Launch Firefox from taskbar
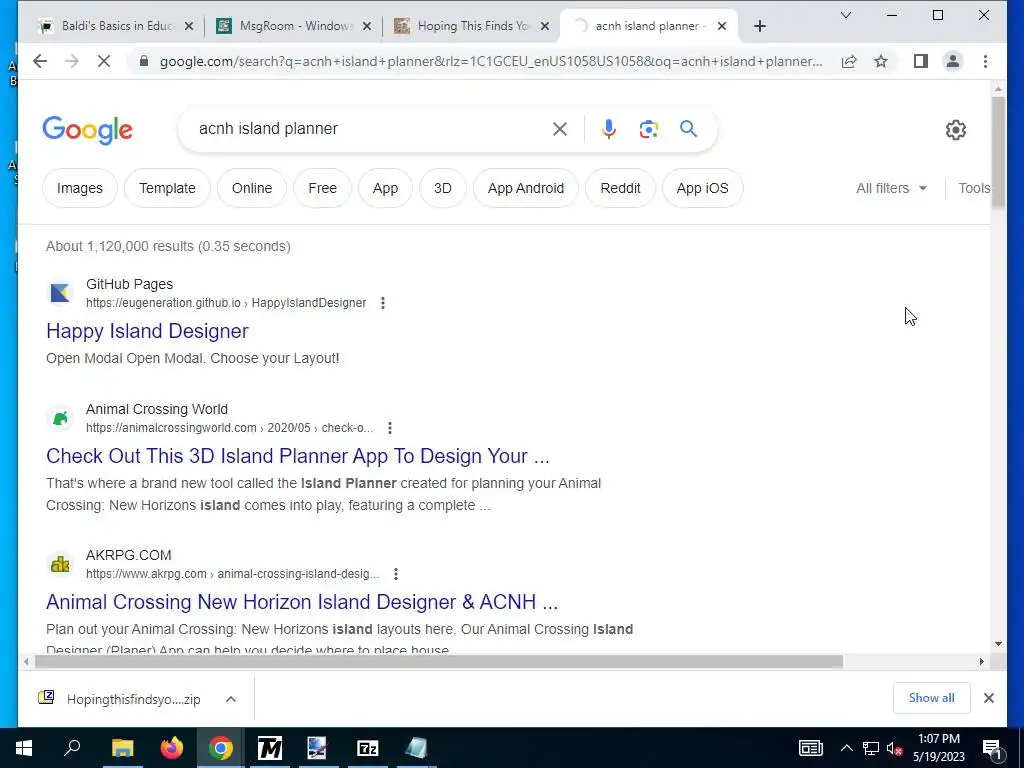The image size is (1024, 768). [x=172, y=748]
